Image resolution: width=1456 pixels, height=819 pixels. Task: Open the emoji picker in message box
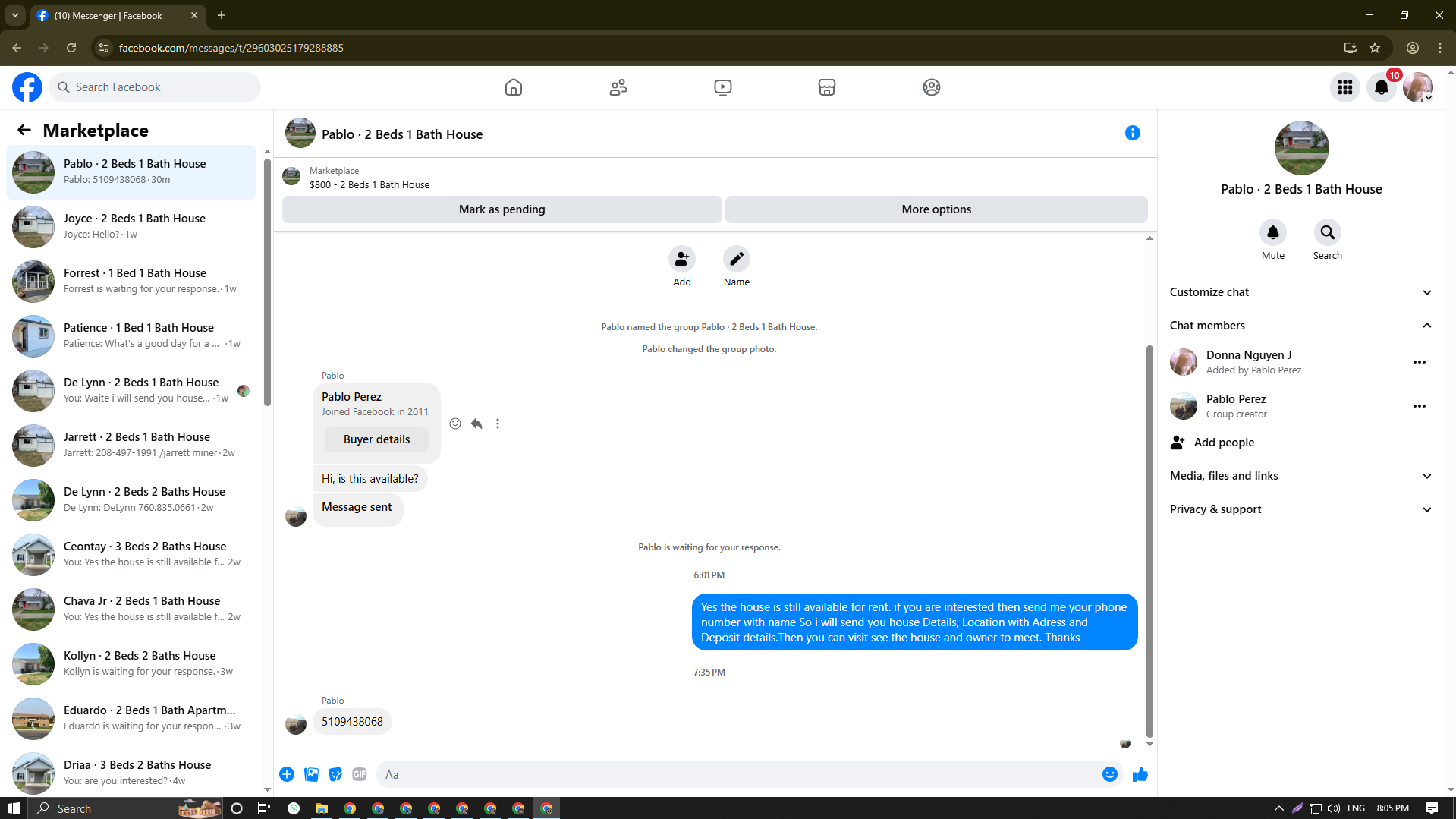coord(1110,774)
